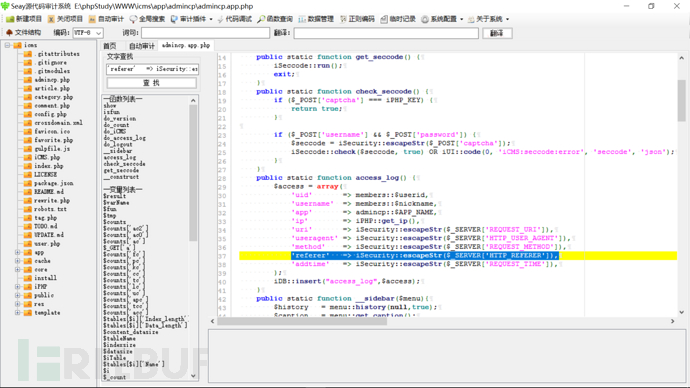Click the favicon.ico file icon
The image size is (690, 388).
click(28, 132)
